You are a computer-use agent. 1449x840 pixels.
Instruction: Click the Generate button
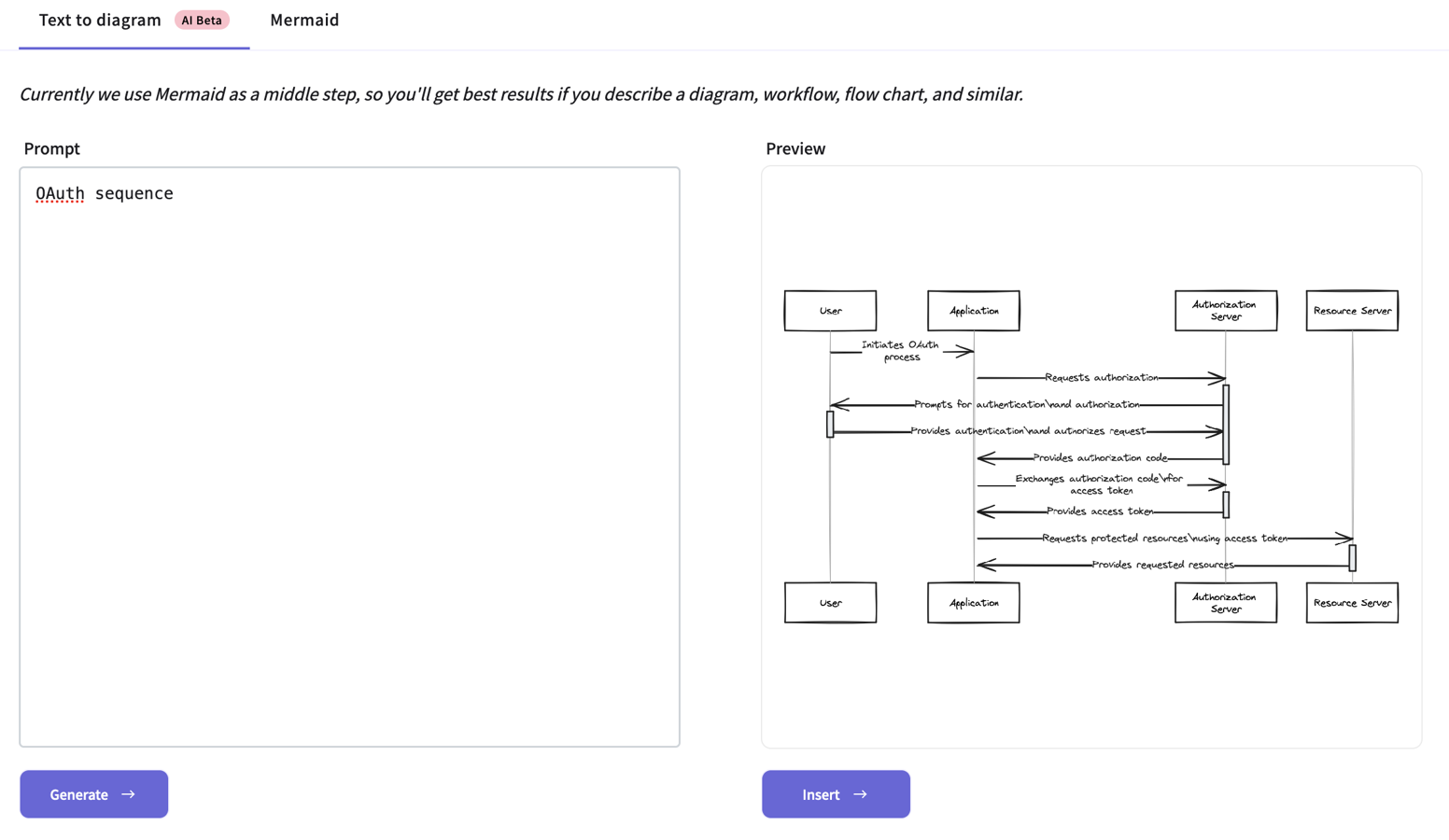93,794
